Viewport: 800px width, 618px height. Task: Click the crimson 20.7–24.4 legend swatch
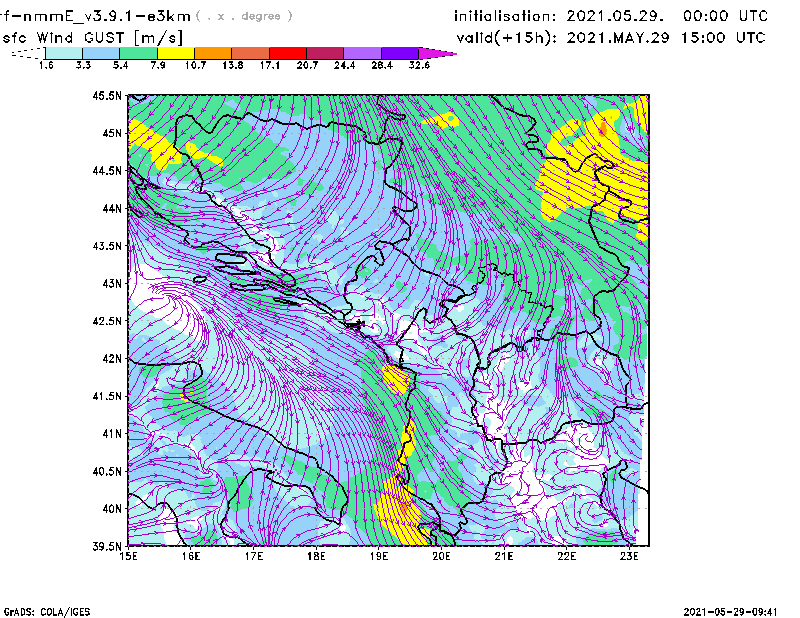[325, 53]
